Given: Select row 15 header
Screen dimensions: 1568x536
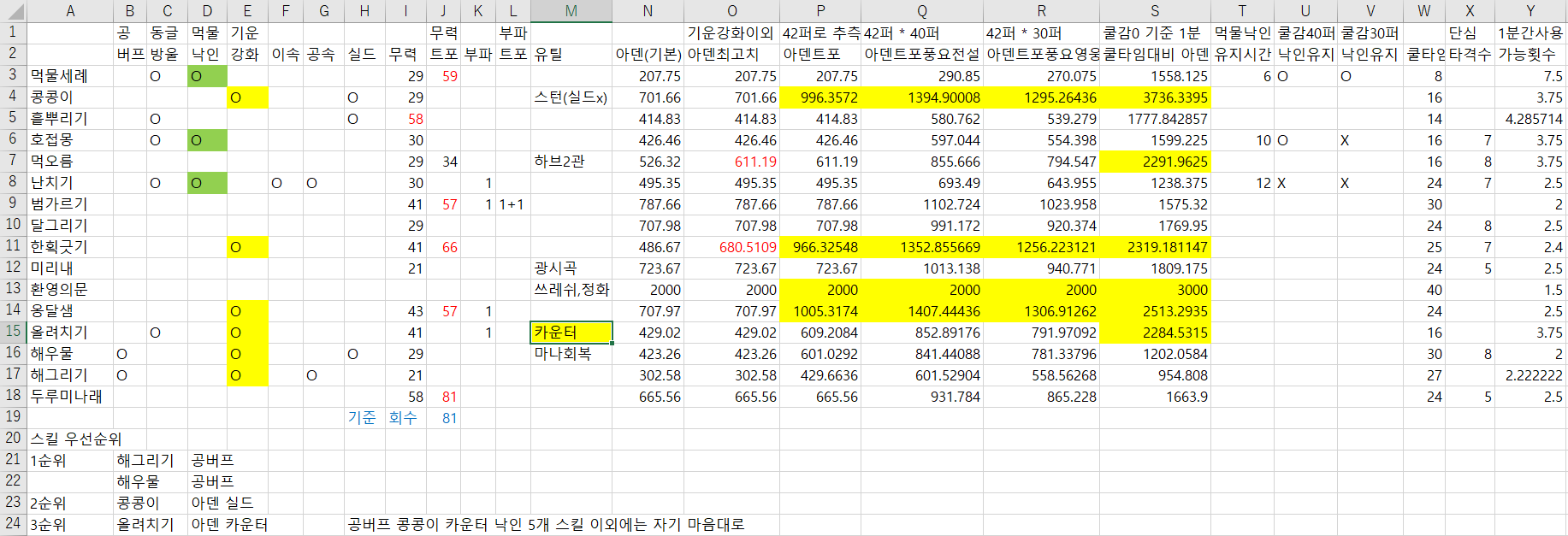Looking at the screenshot, I should point(13,332).
